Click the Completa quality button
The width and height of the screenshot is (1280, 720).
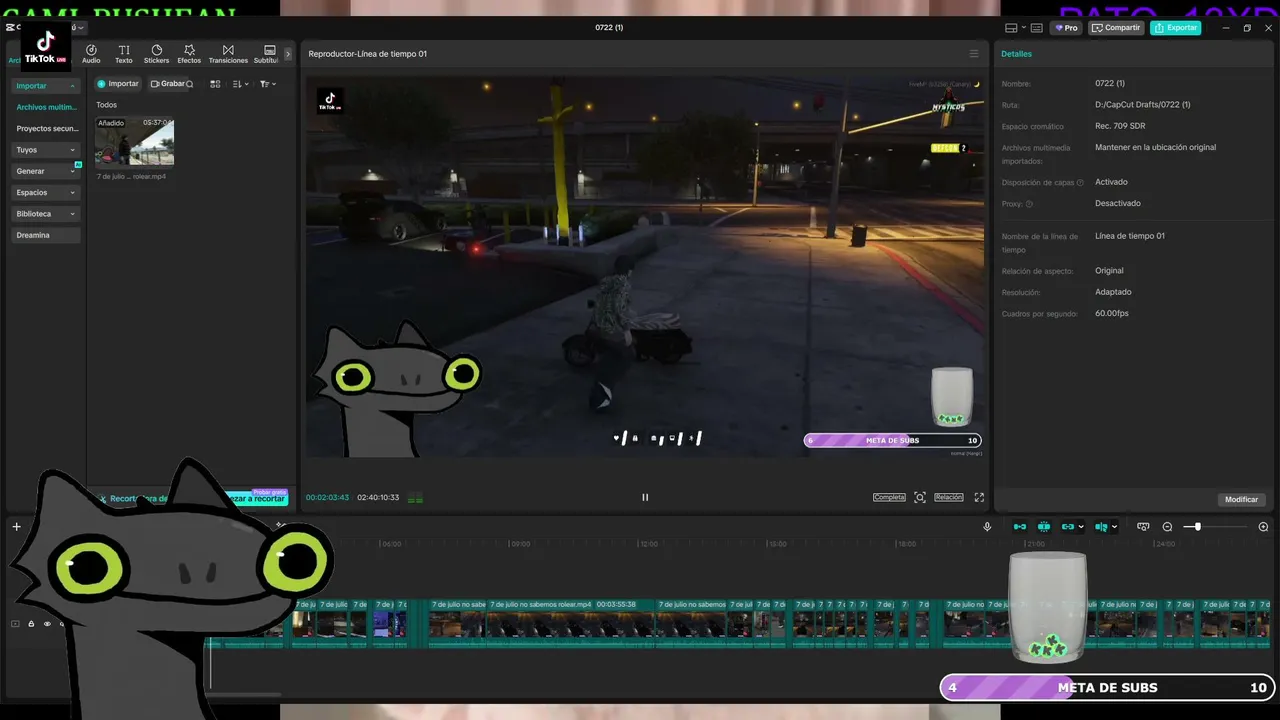pos(889,497)
